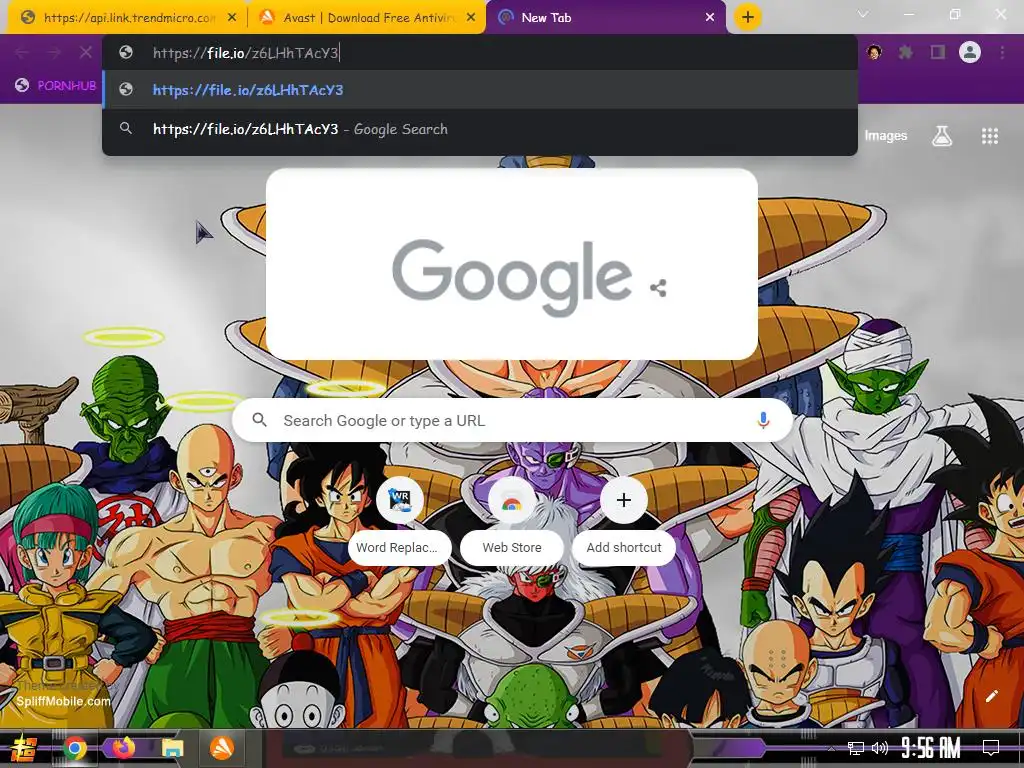Go back with the back arrow
This screenshot has height=768, width=1024.
pos(22,52)
